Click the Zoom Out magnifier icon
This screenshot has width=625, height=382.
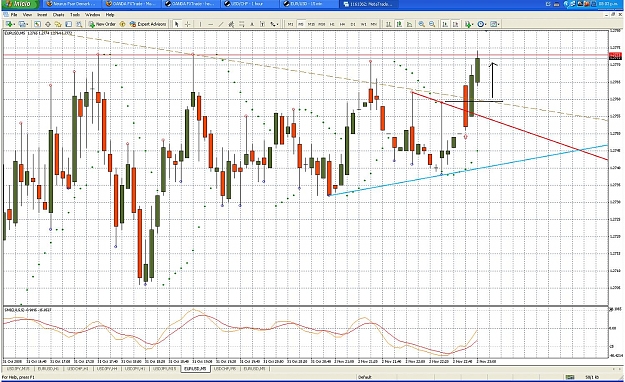[432, 24]
